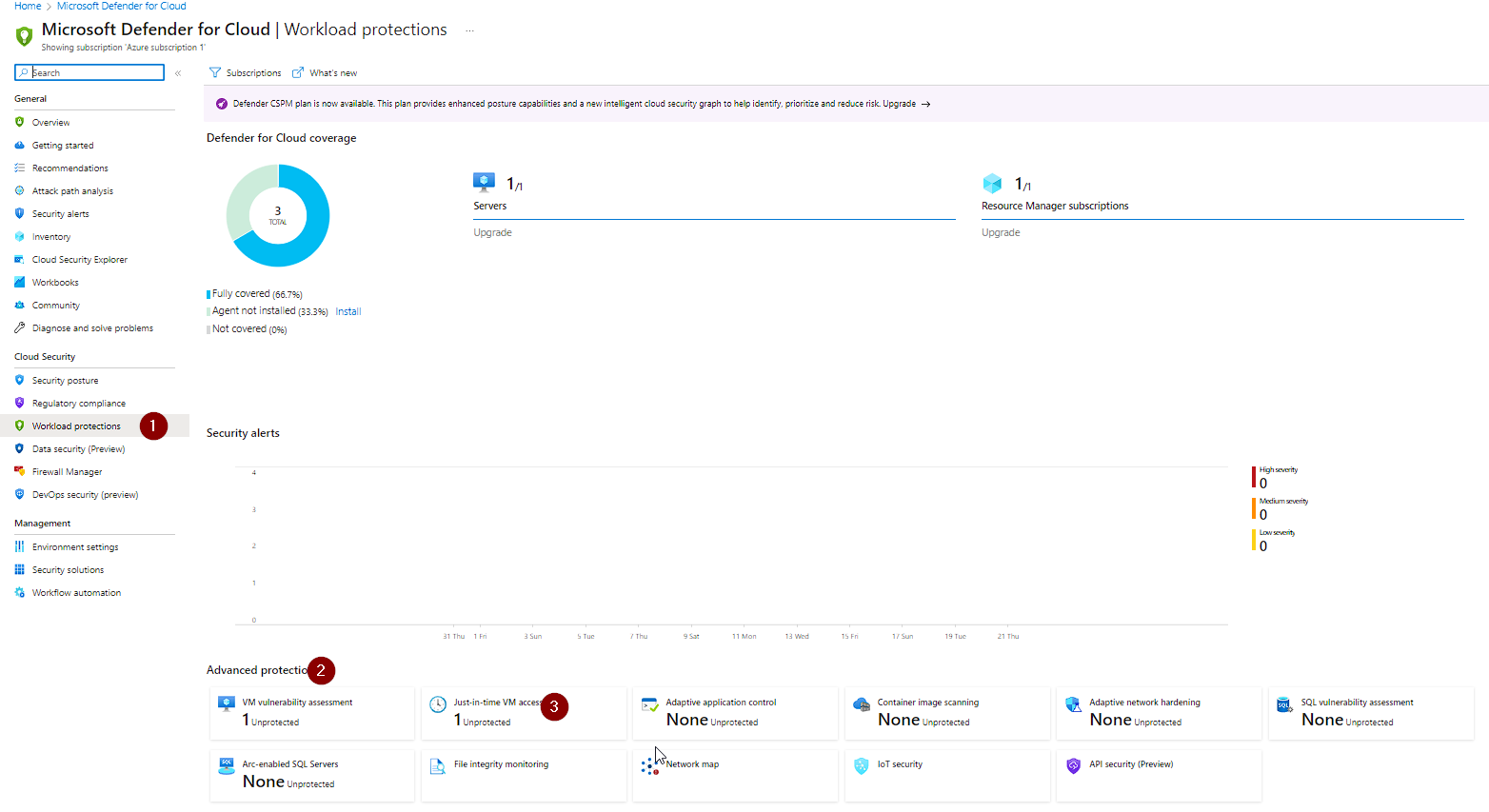
Task: Open the Arc-enabled SQL Servers tile
Action: [312, 775]
